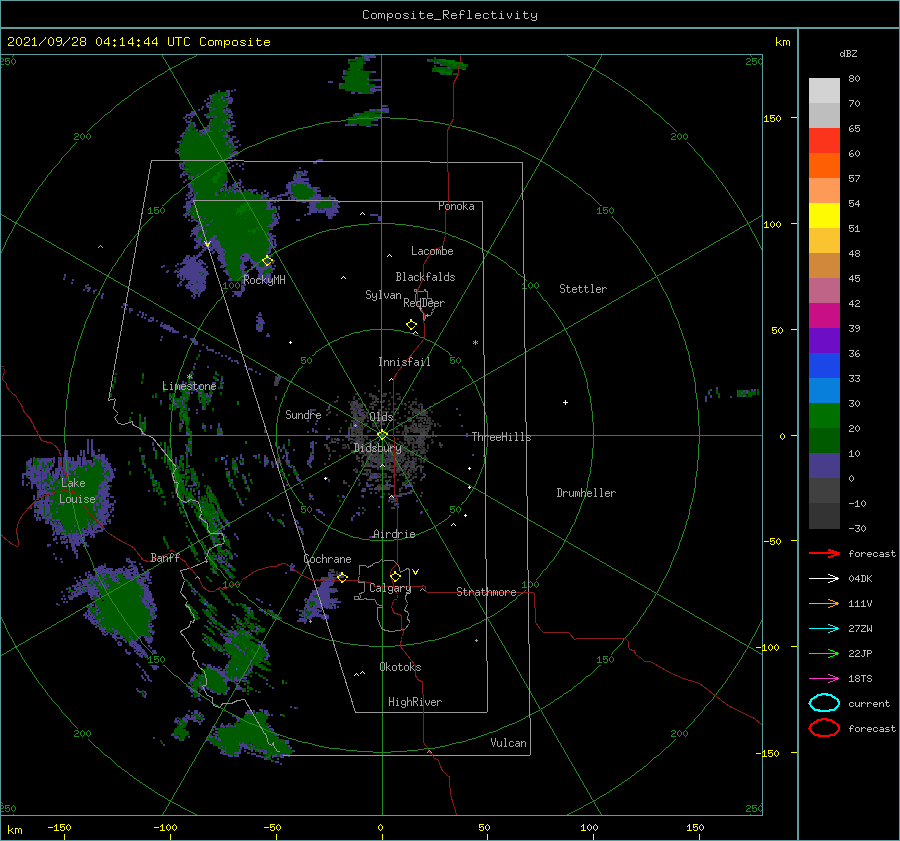Click the yellow 100 value on right axis
Image resolution: width=900 pixels, height=841 pixels.
tap(772, 224)
